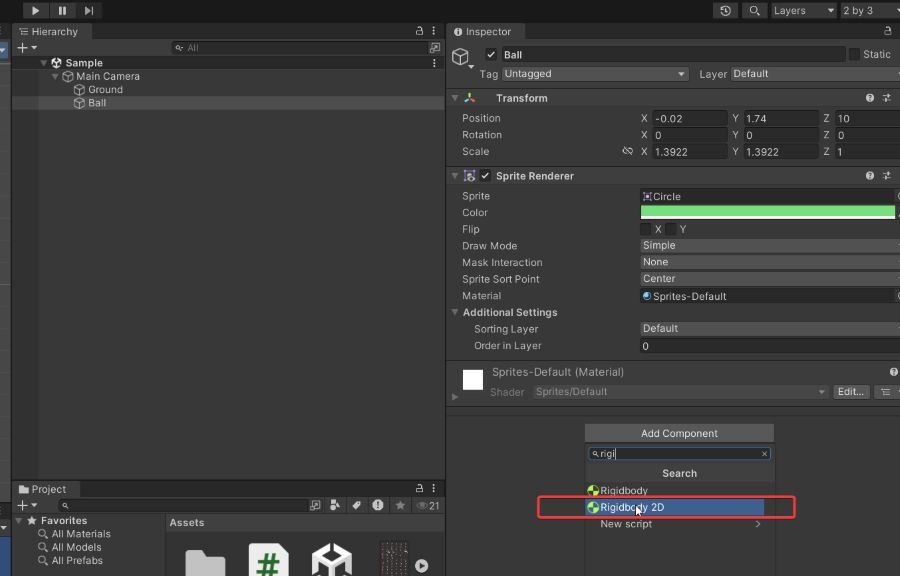Screen dimensions: 900x576
Task: Open the Layers dropdown in the toolbar
Action: point(804,10)
